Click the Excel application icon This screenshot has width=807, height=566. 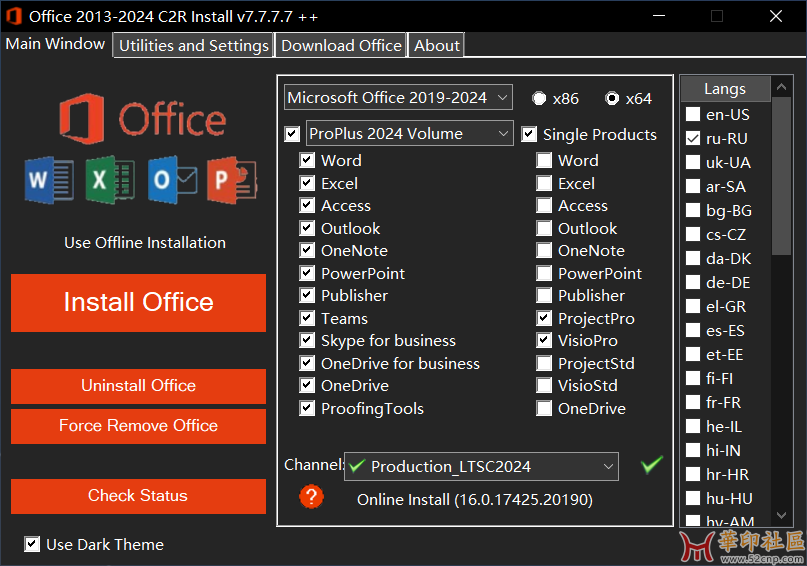[x=110, y=180]
